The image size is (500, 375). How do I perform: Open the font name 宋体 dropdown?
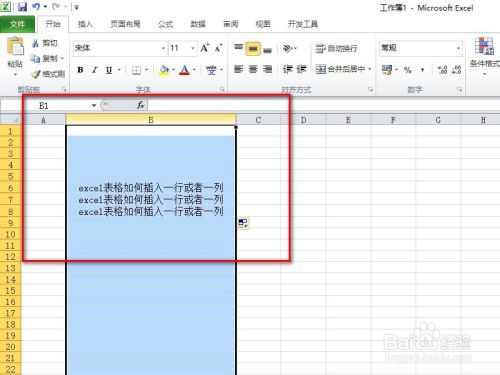pyautogui.click(x=163, y=48)
